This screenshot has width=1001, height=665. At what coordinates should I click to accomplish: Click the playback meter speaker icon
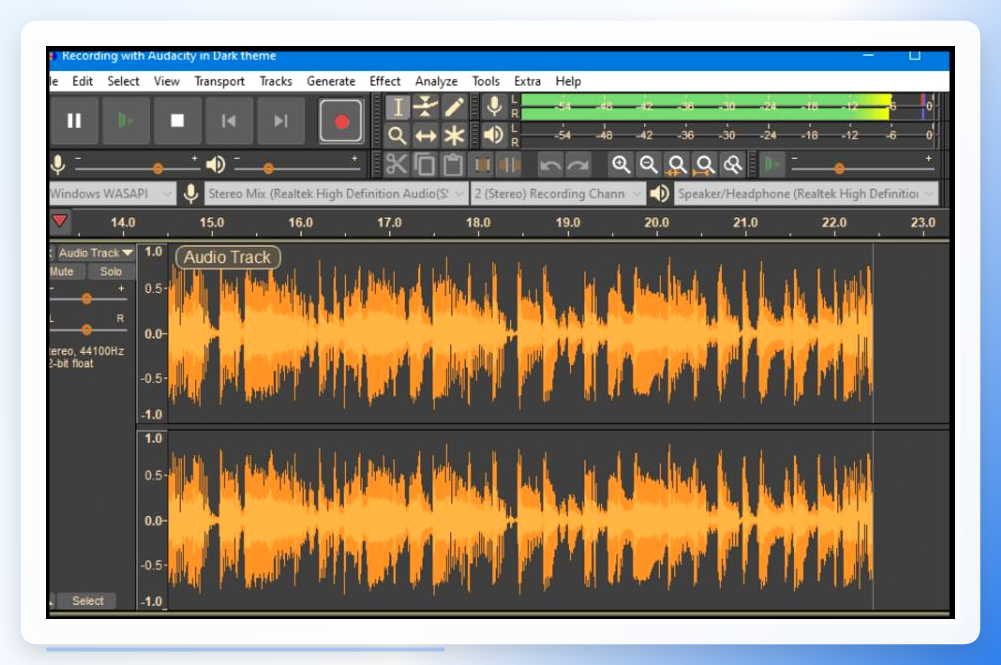click(494, 135)
